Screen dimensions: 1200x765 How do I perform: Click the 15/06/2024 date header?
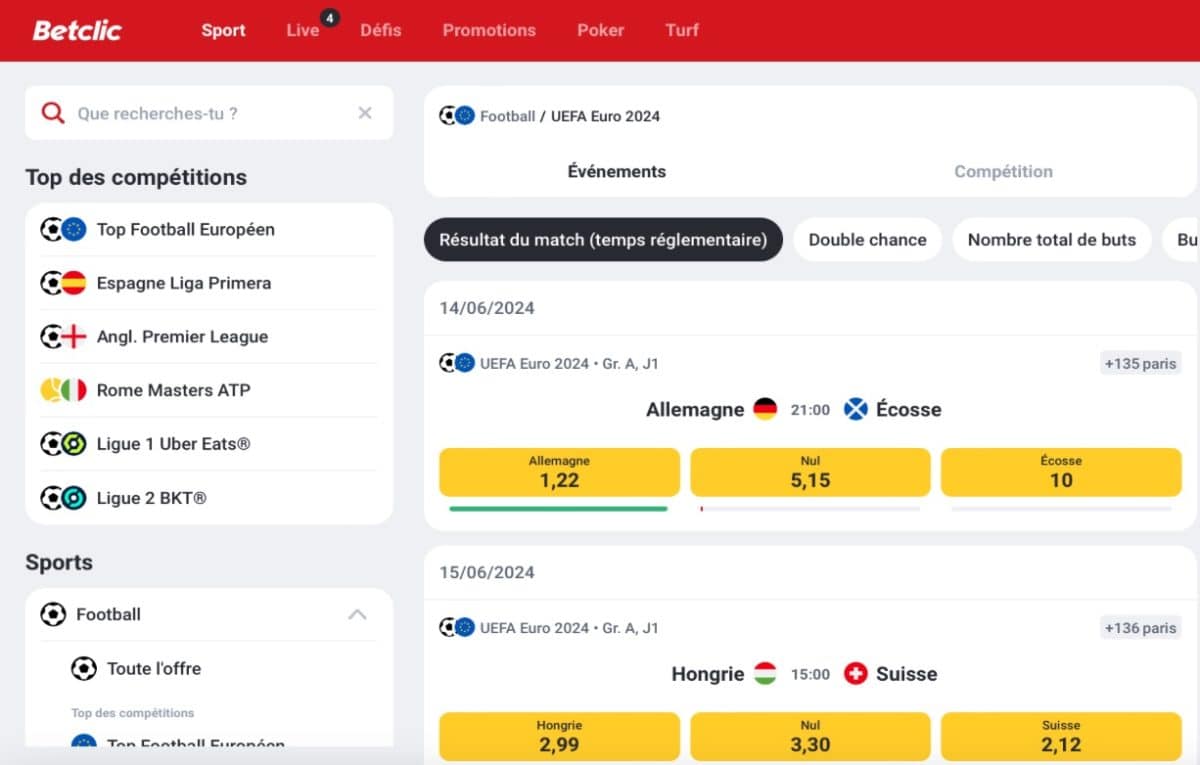(487, 572)
